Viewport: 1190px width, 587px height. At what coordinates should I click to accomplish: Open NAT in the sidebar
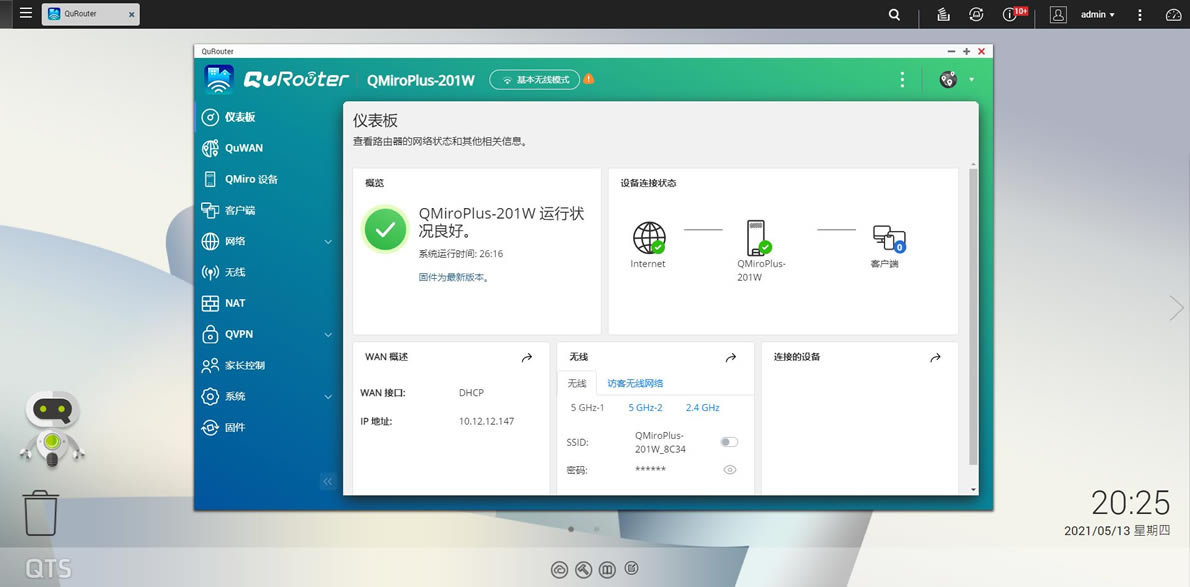pyautogui.click(x=265, y=303)
